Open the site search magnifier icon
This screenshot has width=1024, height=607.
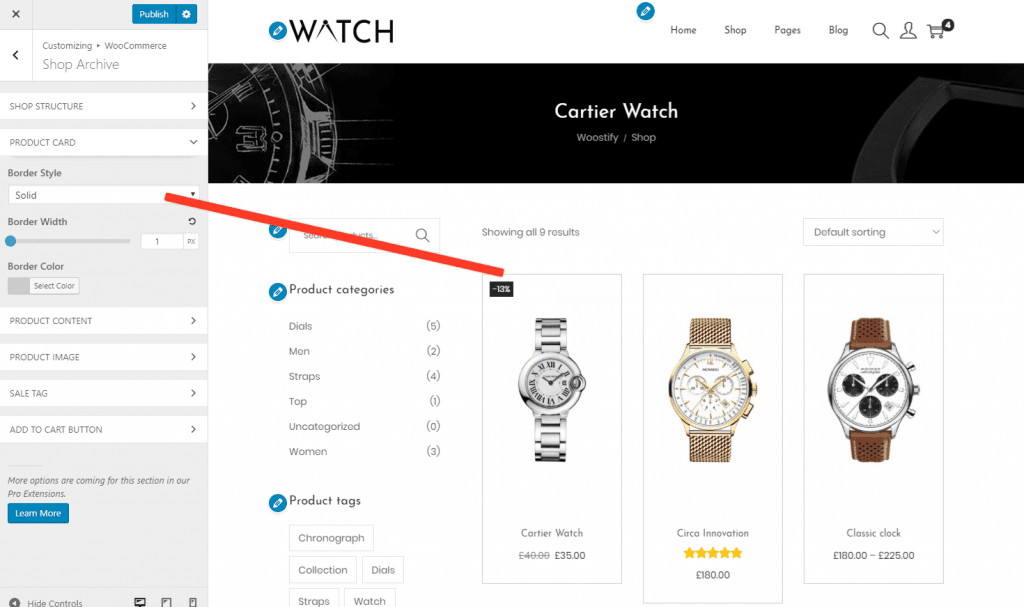(x=880, y=31)
